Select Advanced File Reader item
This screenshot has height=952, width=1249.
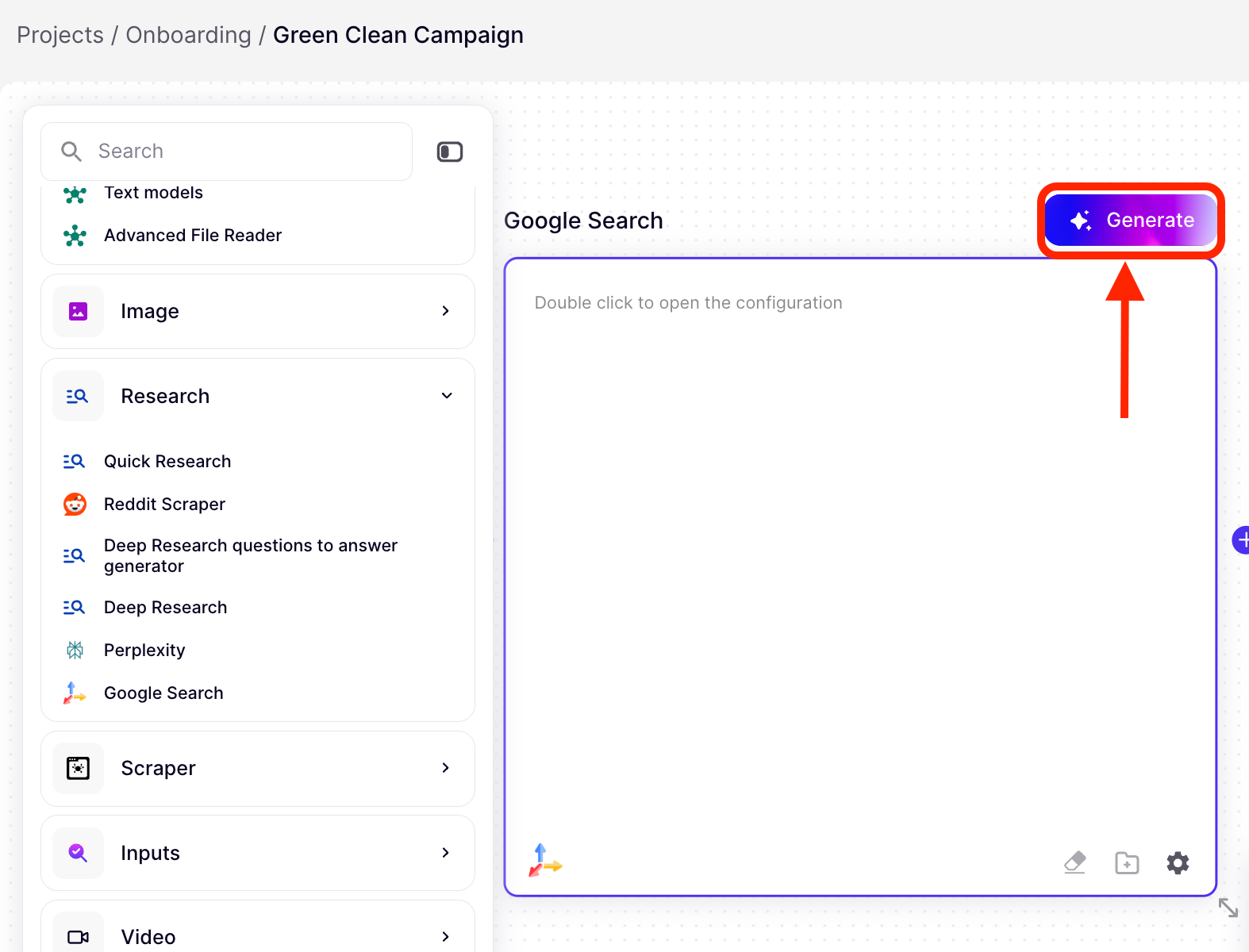(x=193, y=236)
